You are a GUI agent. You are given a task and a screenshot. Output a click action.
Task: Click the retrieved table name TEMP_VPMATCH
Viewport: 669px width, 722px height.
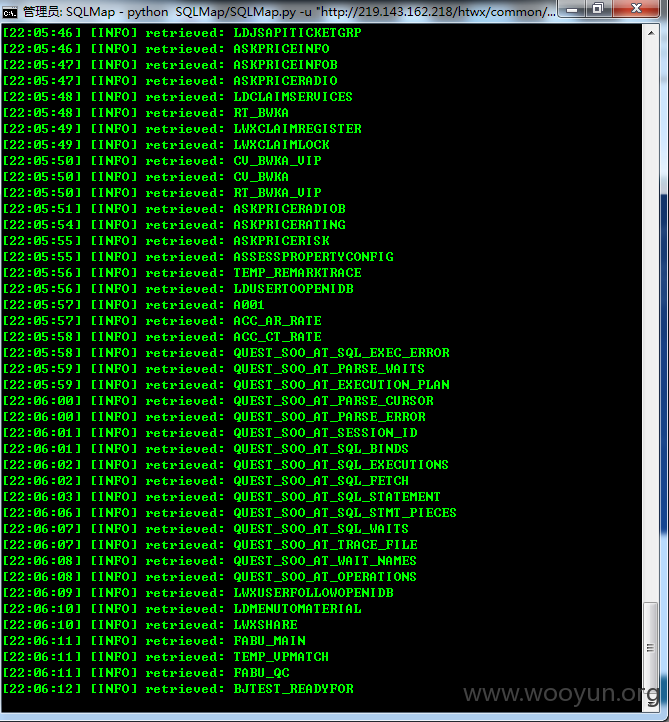(x=281, y=657)
